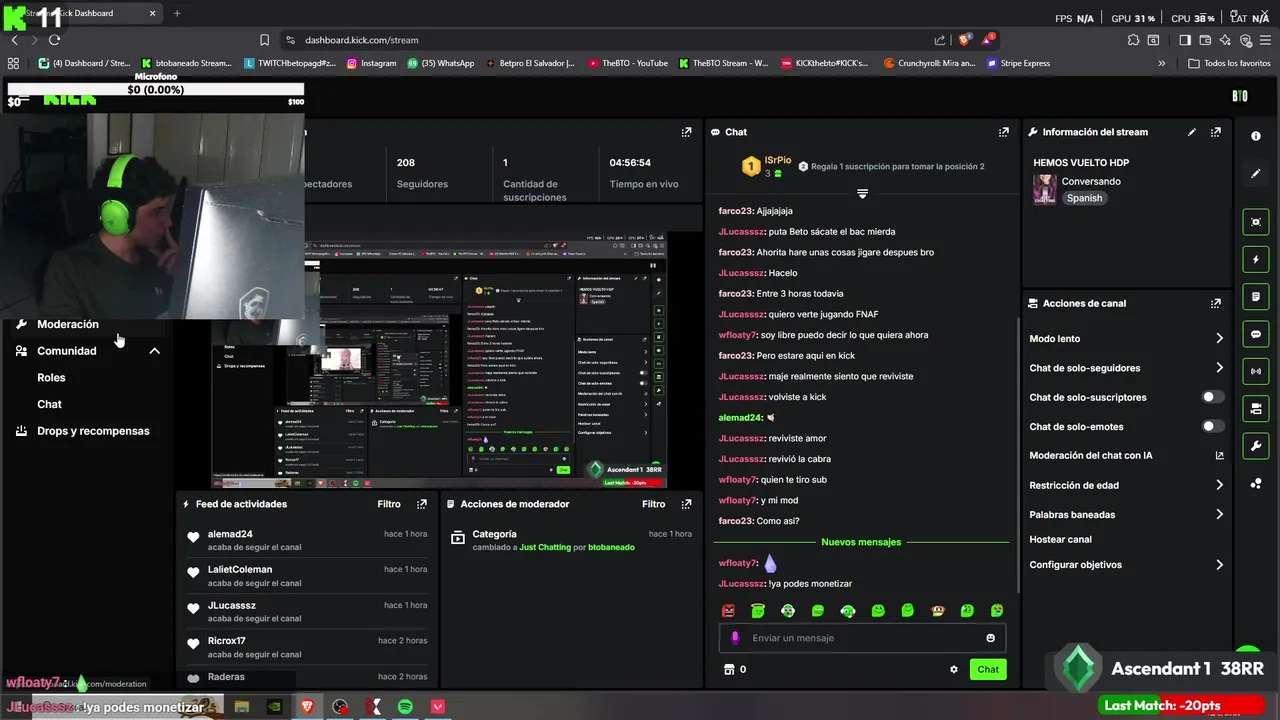
Task: Toggle the lightning activity feed icon
Action: [1256, 260]
